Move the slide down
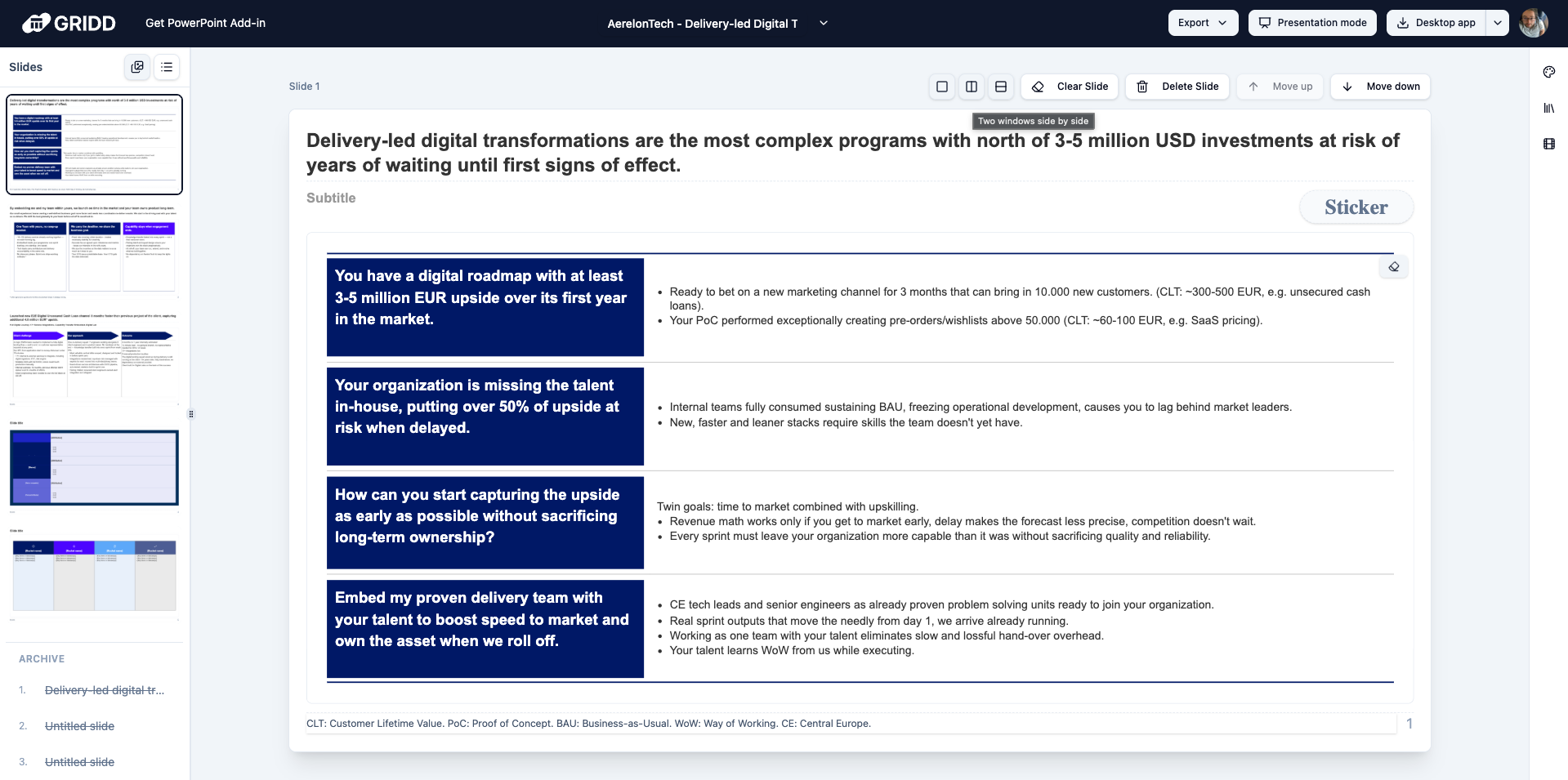Screen dimensions: 1568x780 (1380, 87)
